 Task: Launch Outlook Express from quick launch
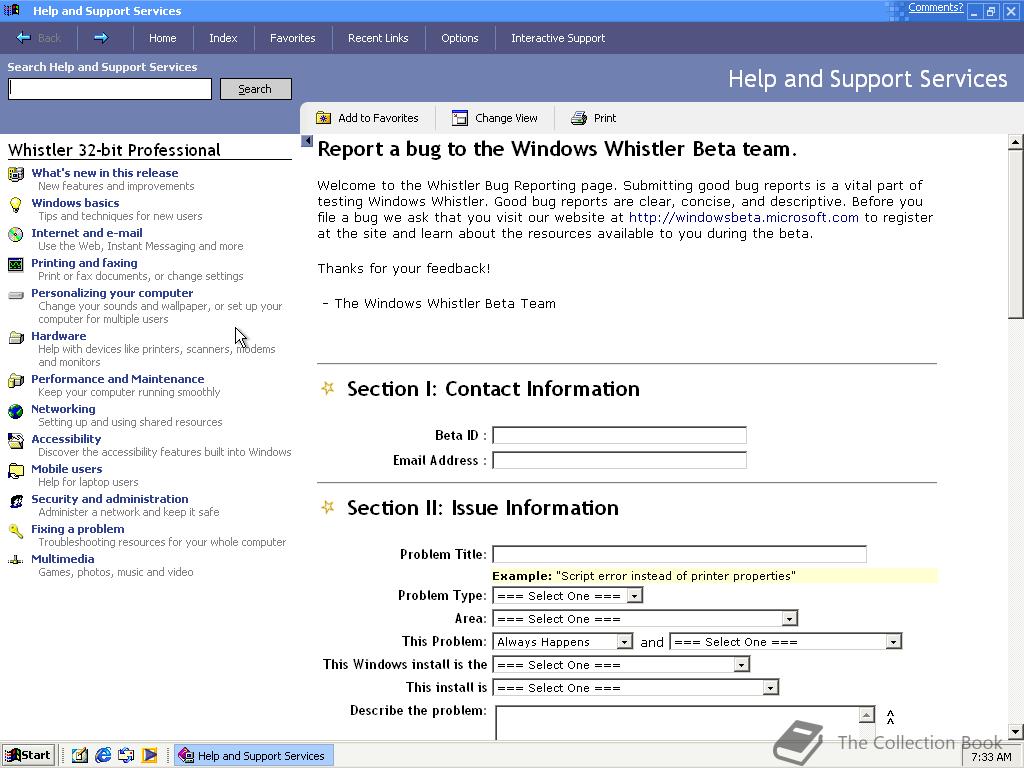click(x=126, y=756)
